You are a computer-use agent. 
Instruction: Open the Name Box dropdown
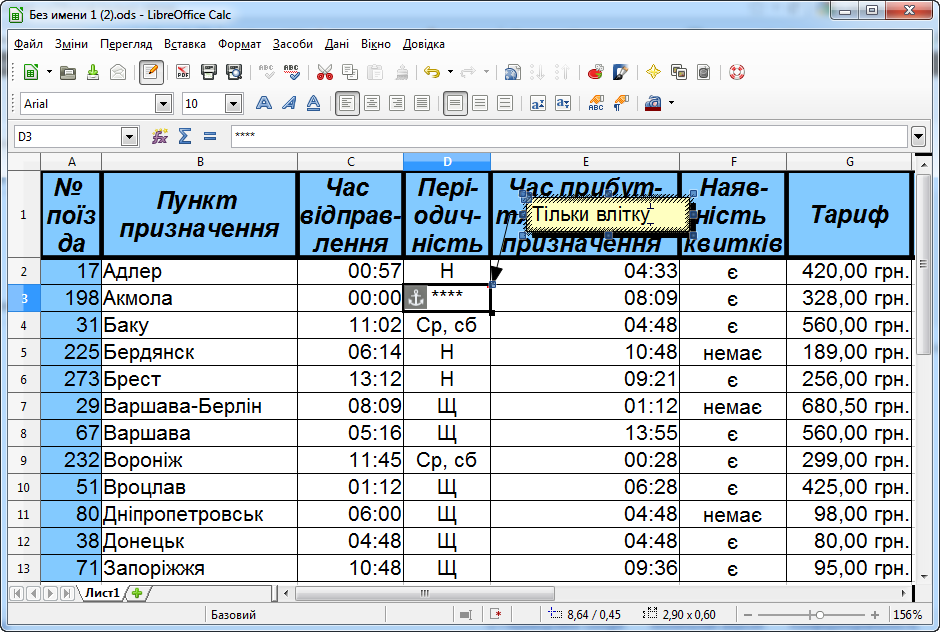(129, 136)
